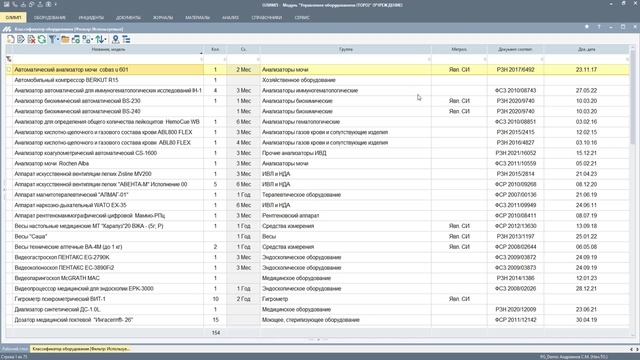Image resolution: width=640 pixels, height=360 pixels.
Task: Click the yellow folder toolbar icon
Action: tap(65, 39)
